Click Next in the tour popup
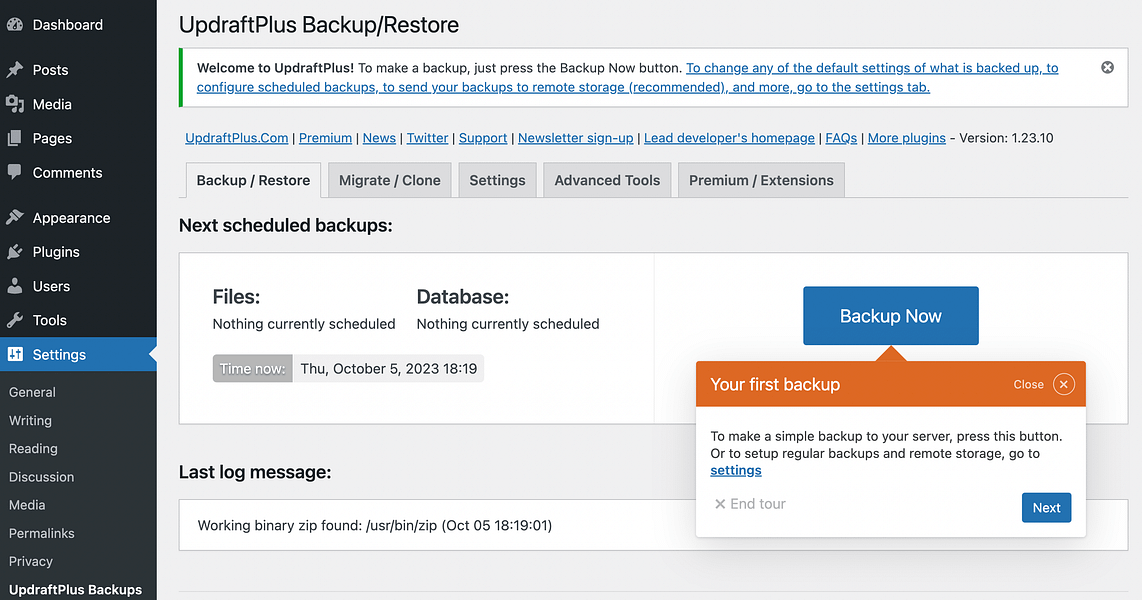This screenshot has width=1142, height=600. (1046, 507)
